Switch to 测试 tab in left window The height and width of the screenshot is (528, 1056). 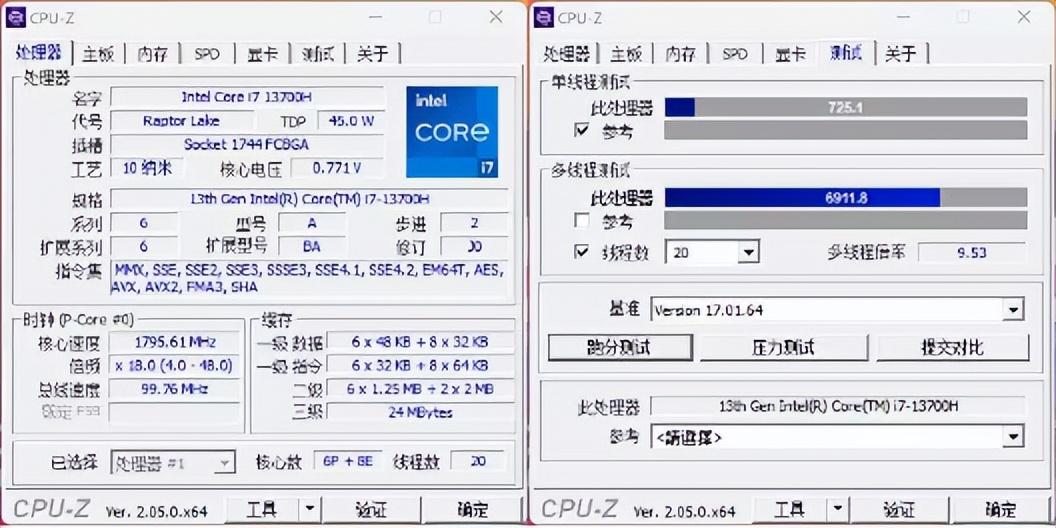click(317, 54)
